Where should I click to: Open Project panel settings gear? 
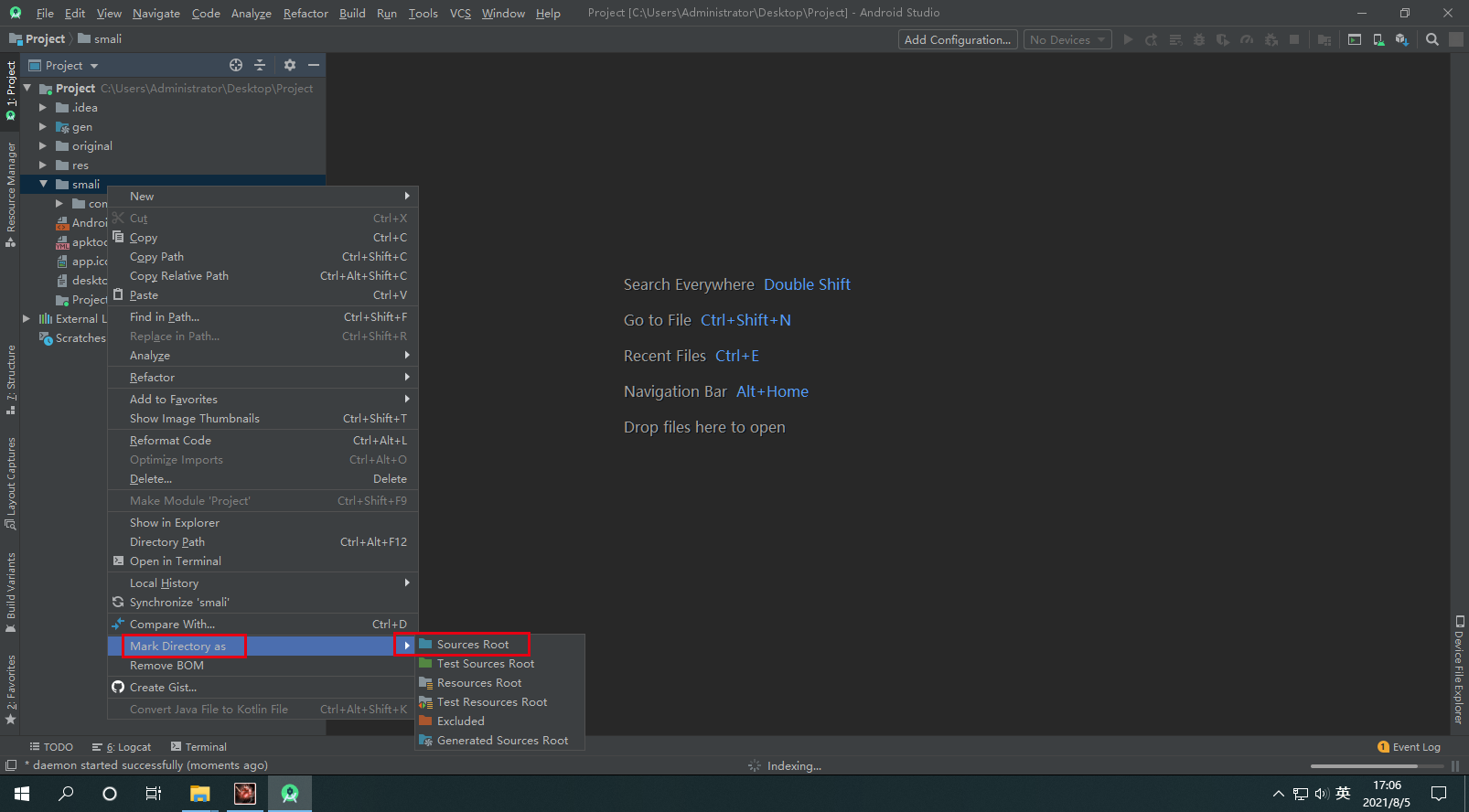pos(290,65)
